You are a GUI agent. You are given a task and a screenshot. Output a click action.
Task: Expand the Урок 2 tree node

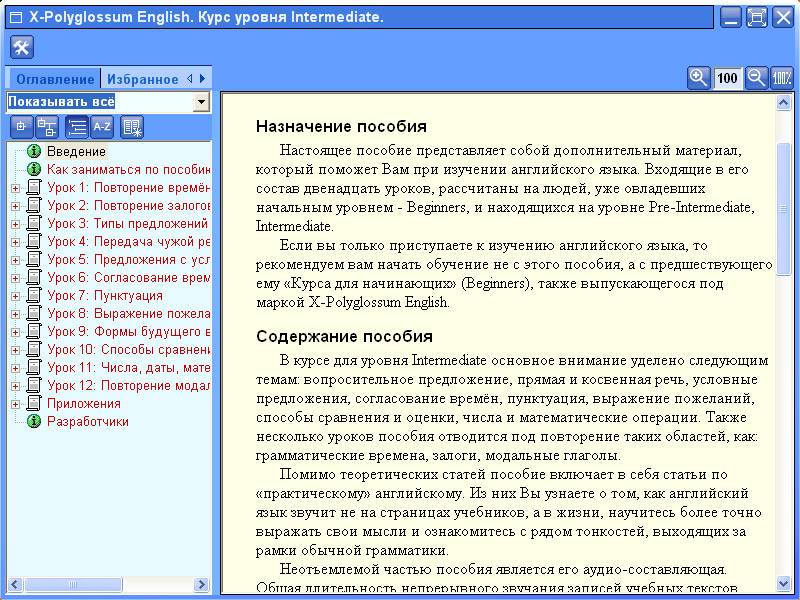15,206
